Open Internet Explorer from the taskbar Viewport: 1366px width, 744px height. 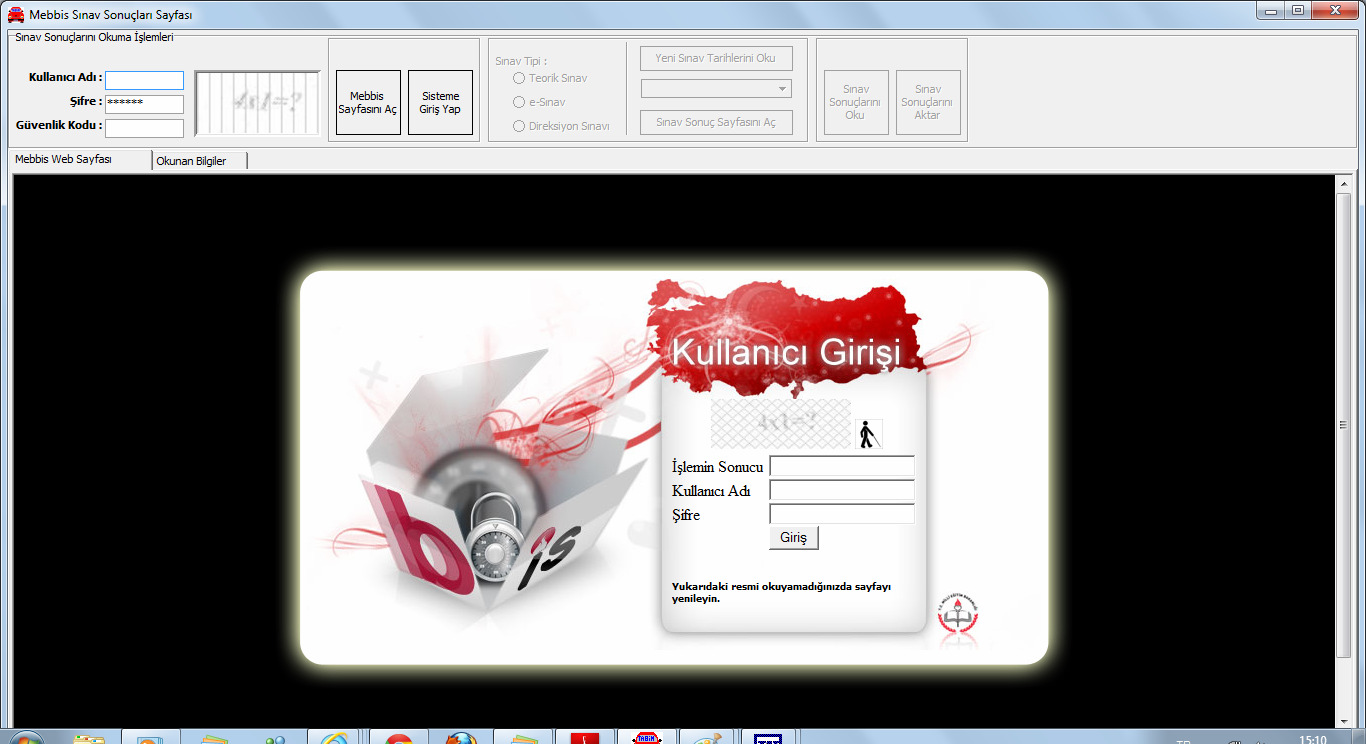click(x=333, y=737)
